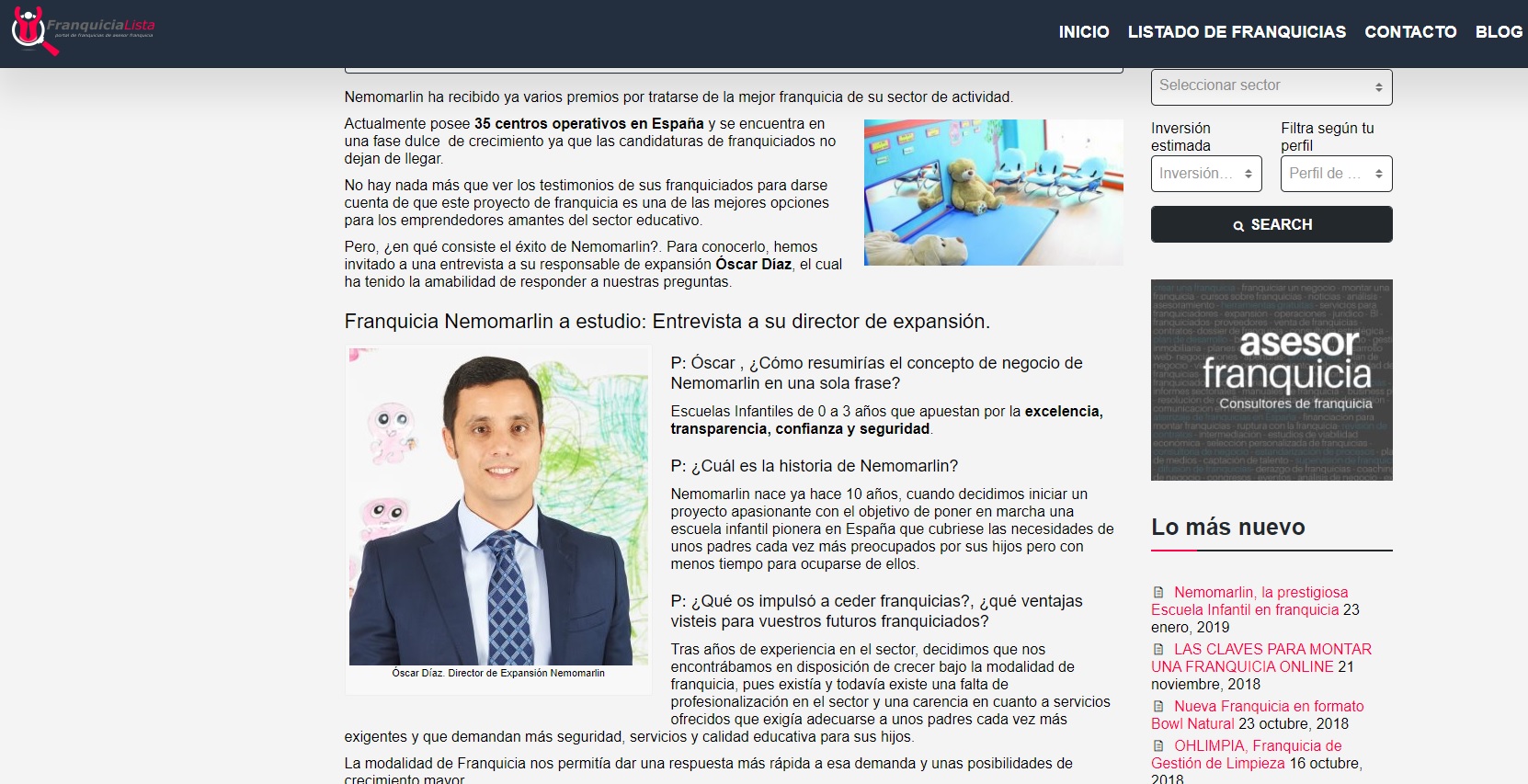Click document icon beside Nueva Franquicia link

coord(1158,707)
